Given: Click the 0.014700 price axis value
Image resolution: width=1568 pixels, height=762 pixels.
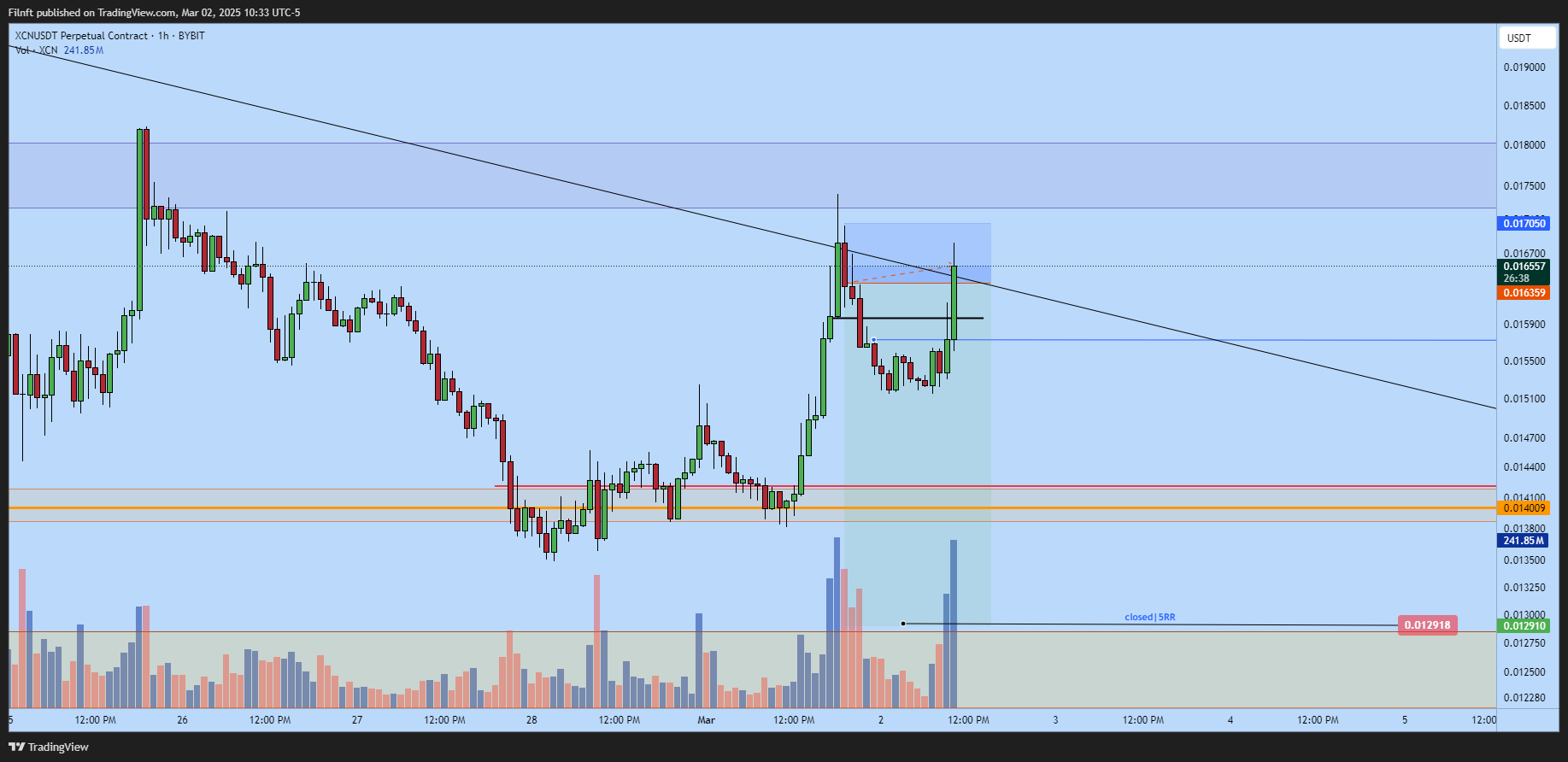Looking at the screenshot, I should pyautogui.click(x=1524, y=438).
